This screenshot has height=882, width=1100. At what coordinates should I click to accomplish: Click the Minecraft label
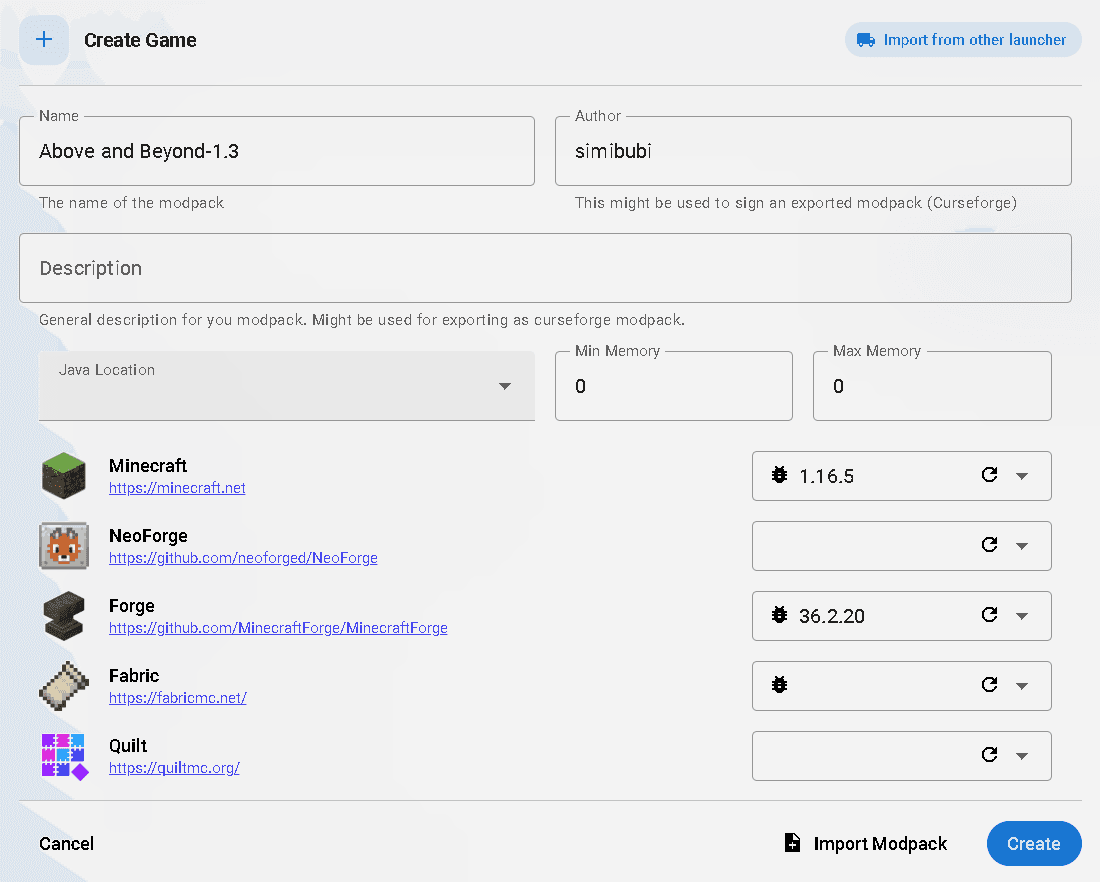click(x=148, y=466)
